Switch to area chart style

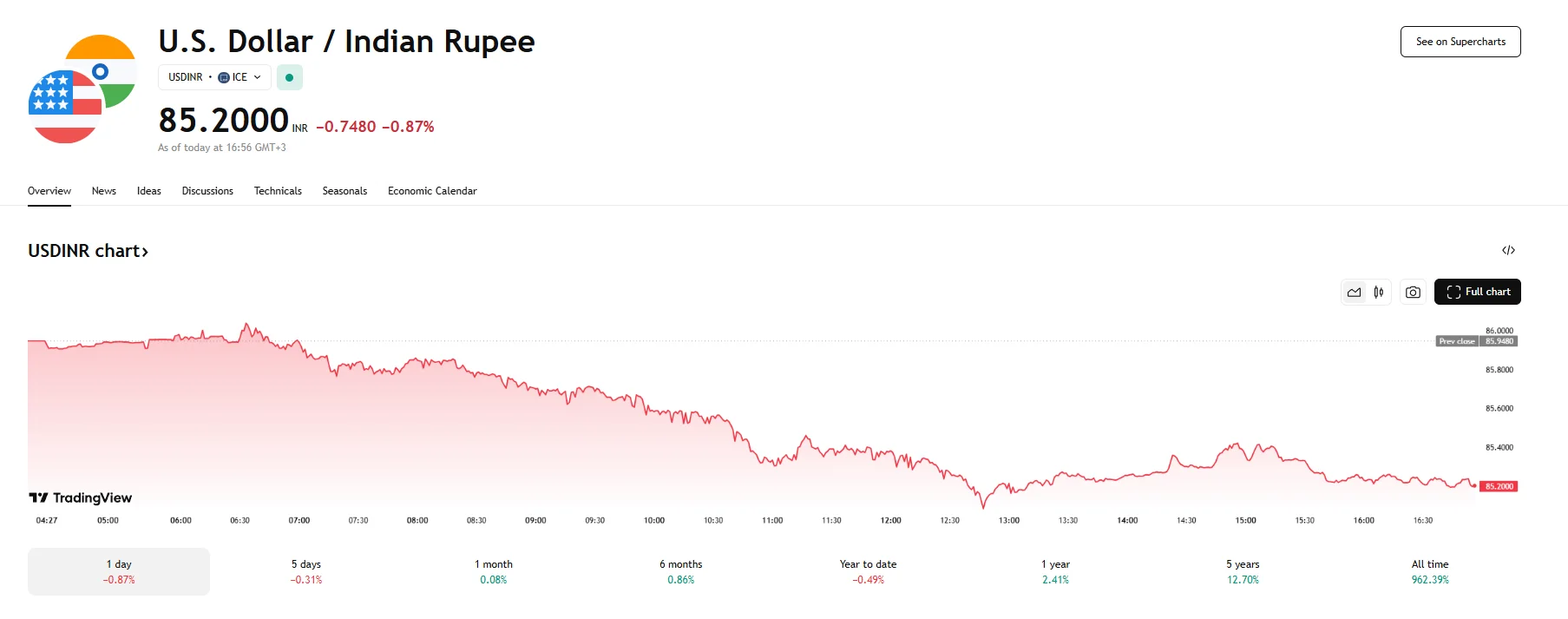(x=1355, y=293)
